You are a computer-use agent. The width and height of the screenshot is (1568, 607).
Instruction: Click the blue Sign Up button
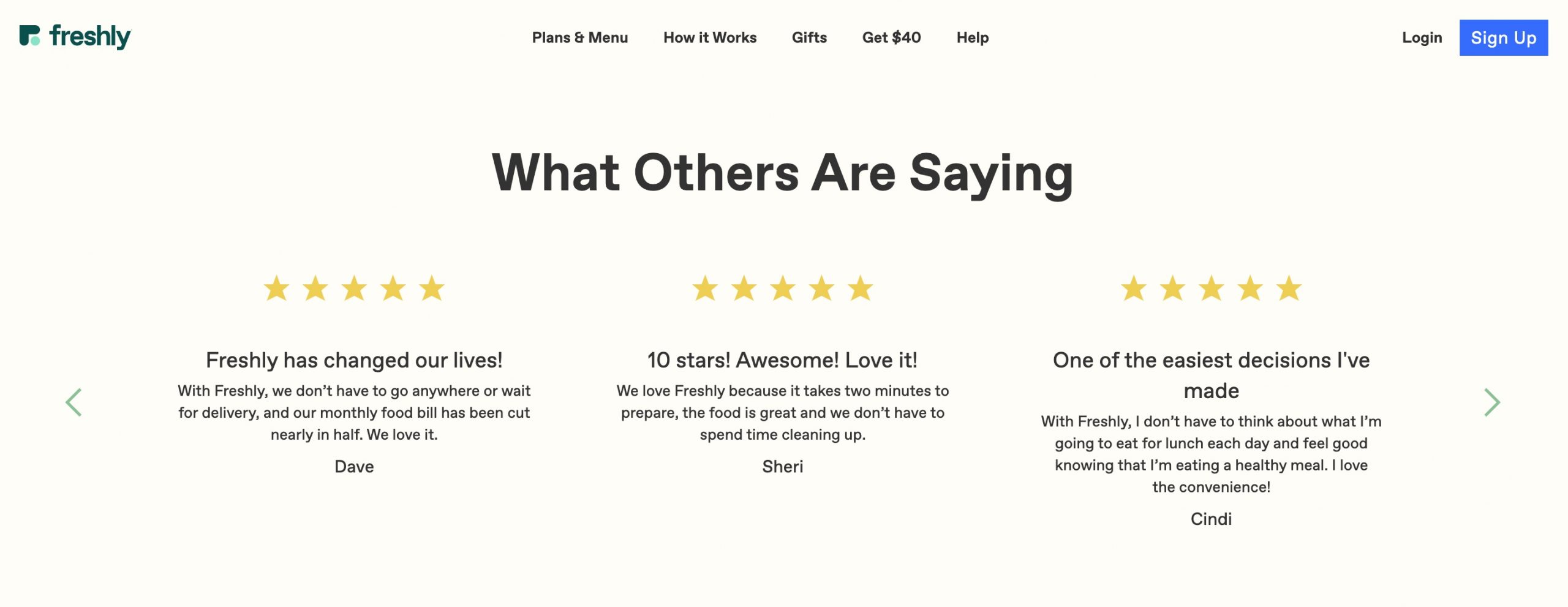pos(1504,37)
